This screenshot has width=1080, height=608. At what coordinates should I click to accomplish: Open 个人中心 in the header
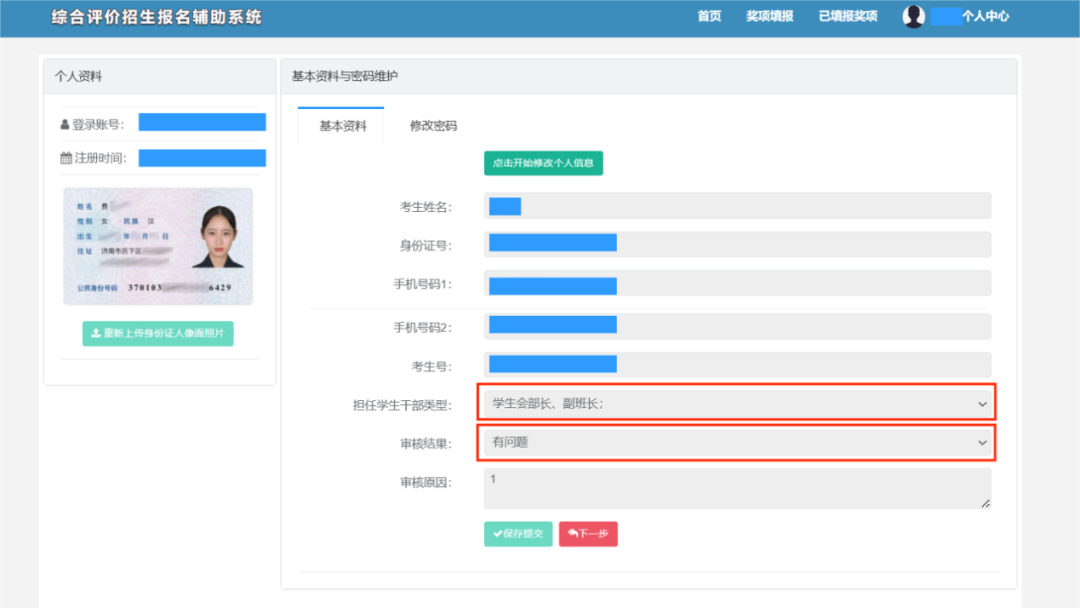pos(984,16)
